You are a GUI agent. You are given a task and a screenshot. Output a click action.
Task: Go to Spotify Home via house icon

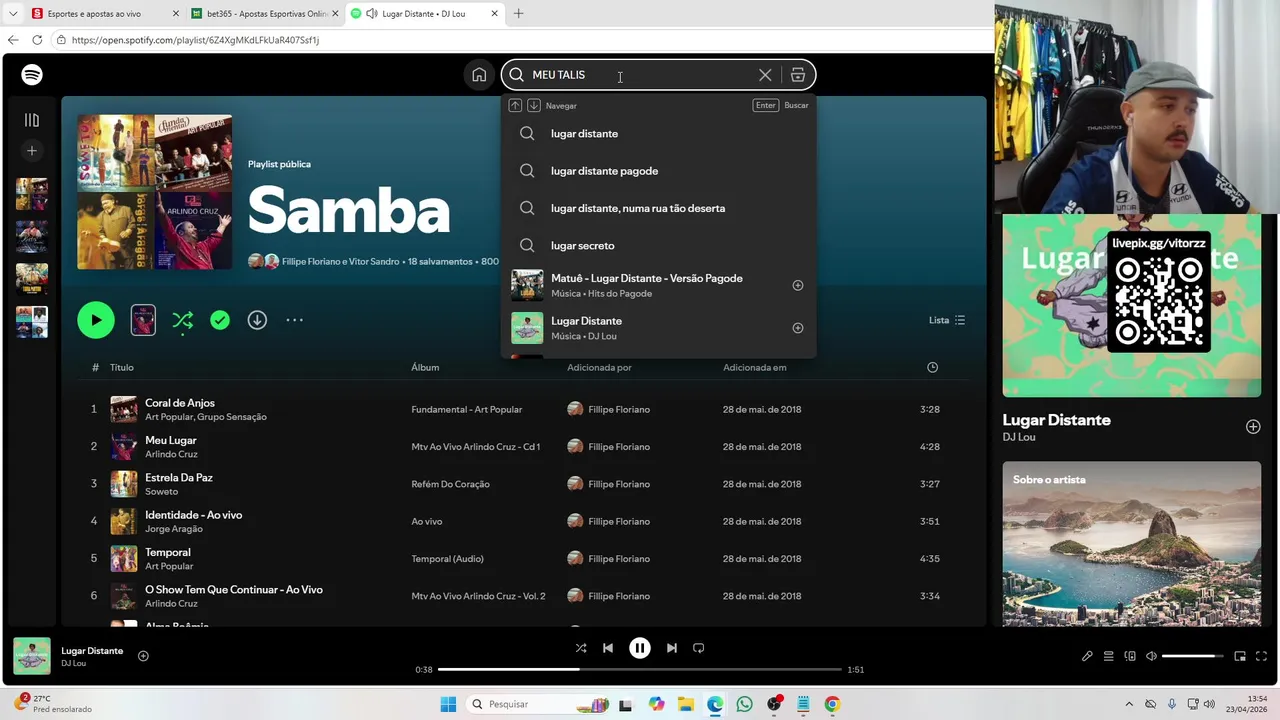(479, 75)
